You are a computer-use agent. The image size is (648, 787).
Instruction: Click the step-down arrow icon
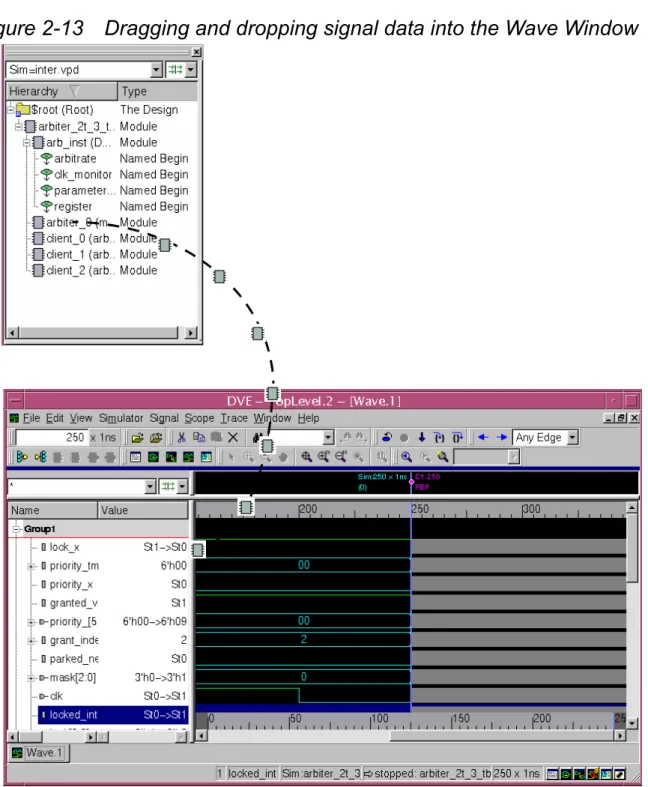[x=422, y=437]
